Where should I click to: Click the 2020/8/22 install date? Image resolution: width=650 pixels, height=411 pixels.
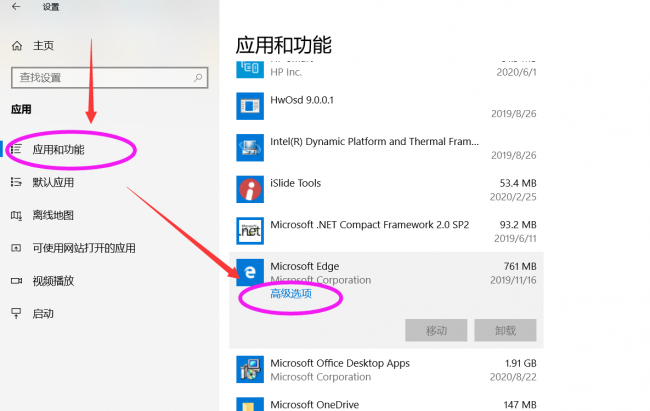(513, 377)
